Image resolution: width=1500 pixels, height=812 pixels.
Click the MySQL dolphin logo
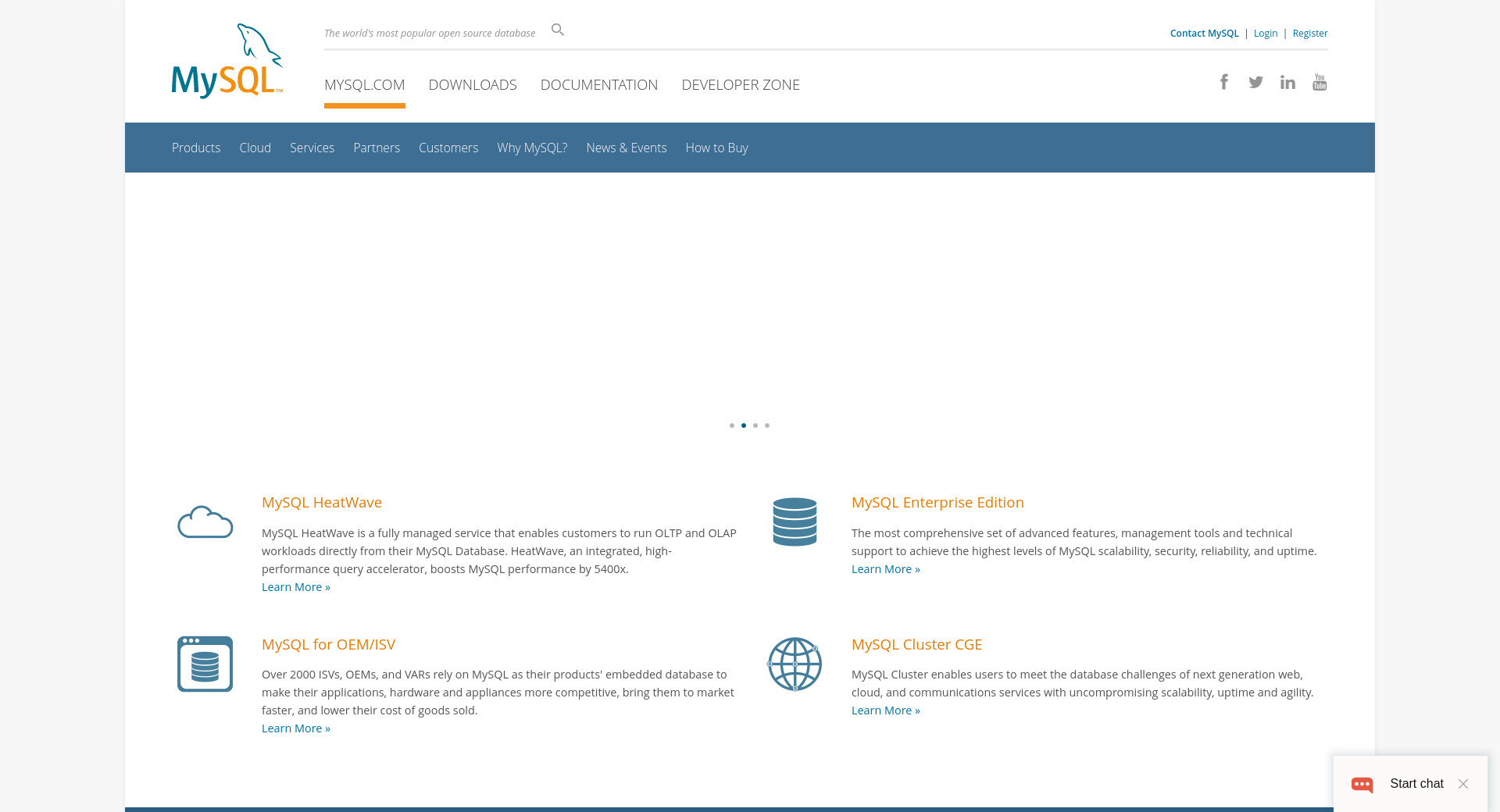pos(227,61)
